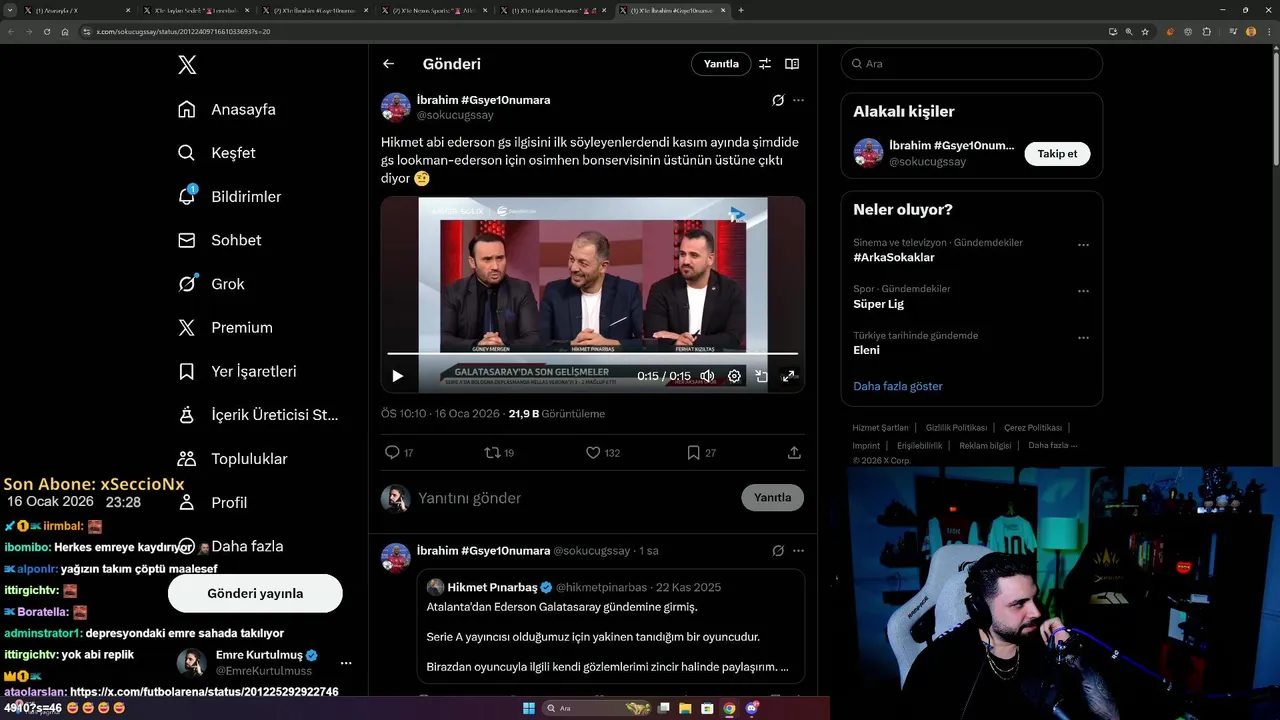Image resolution: width=1280 pixels, height=720 pixels.
Task: Reload the page in the browser
Action: (x=47, y=32)
